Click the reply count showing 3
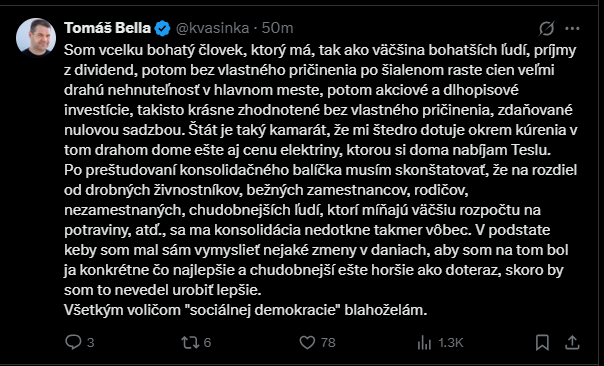This screenshot has height=366, width=604. (91, 342)
